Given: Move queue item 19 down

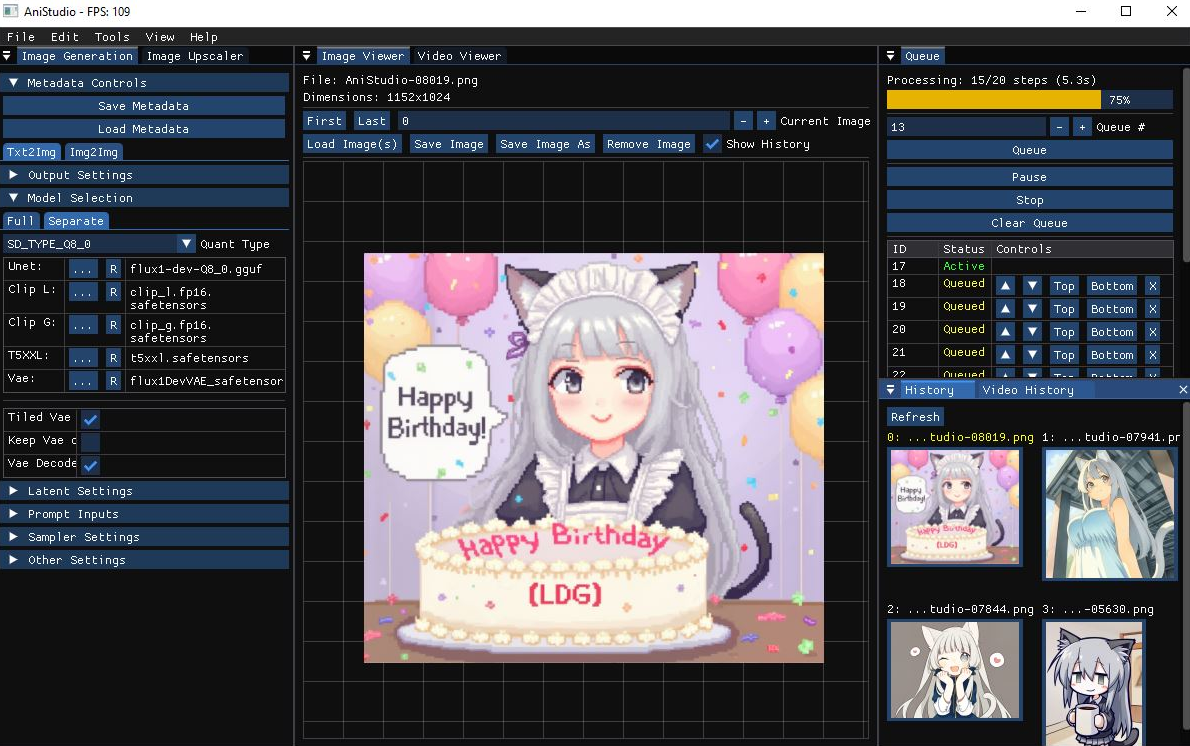Looking at the screenshot, I should pyautogui.click(x=1032, y=309).
